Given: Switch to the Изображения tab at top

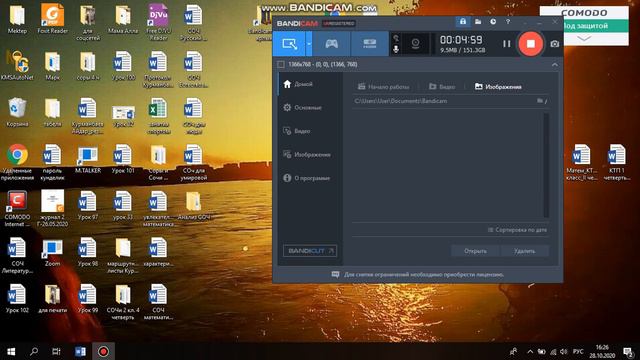Looking at the screenshot, I should tap(498, 87).
